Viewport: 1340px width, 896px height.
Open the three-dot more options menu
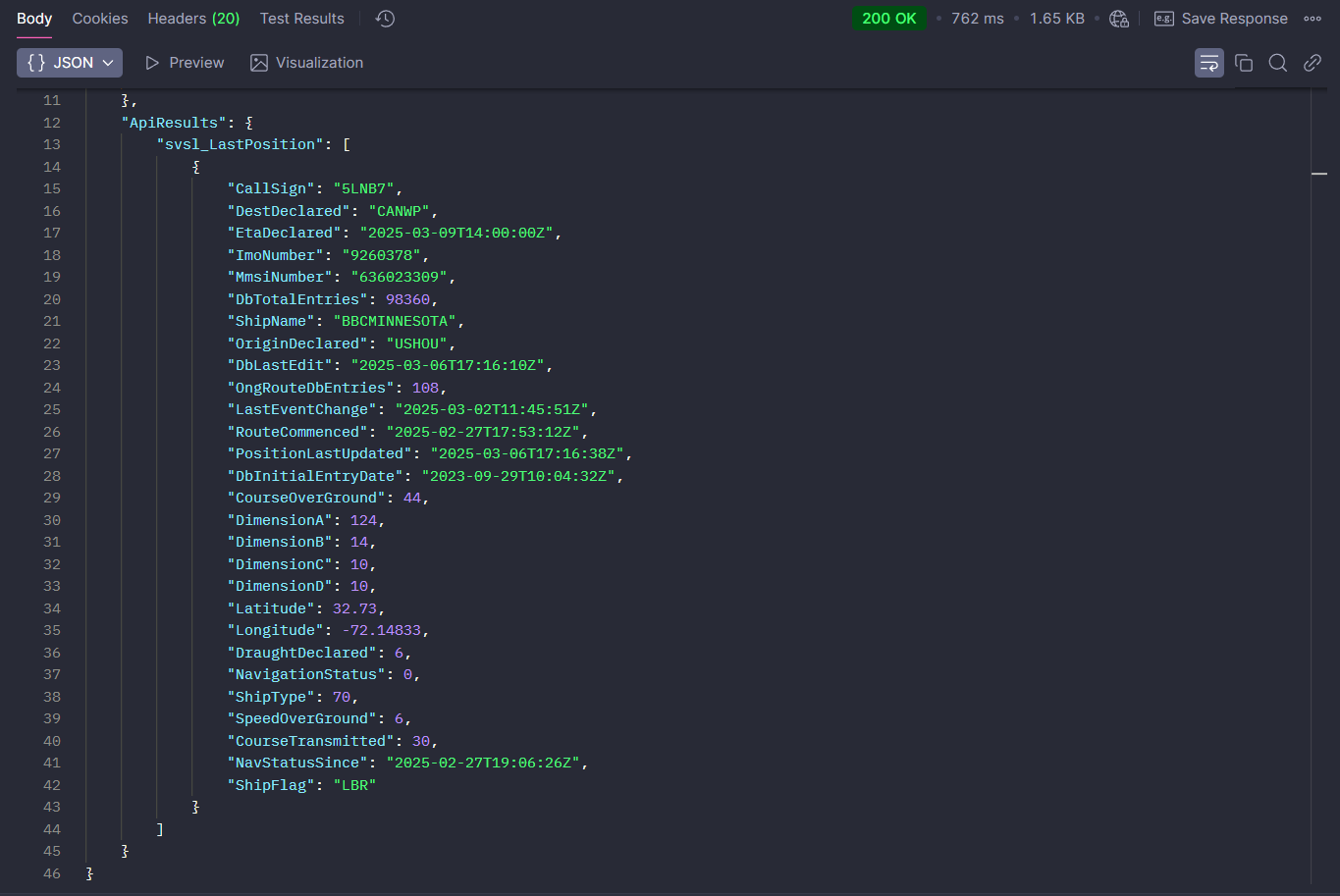(x=1313, y=19)
